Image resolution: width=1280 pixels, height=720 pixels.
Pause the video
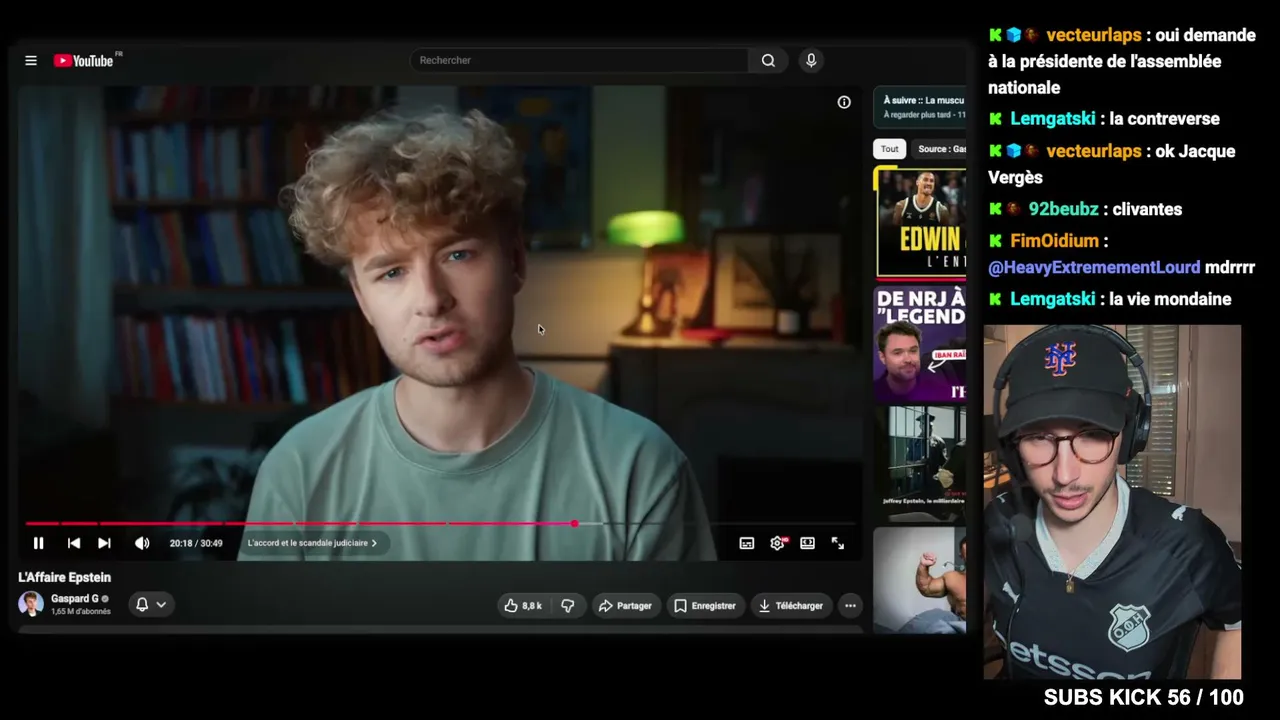[38, 543]
